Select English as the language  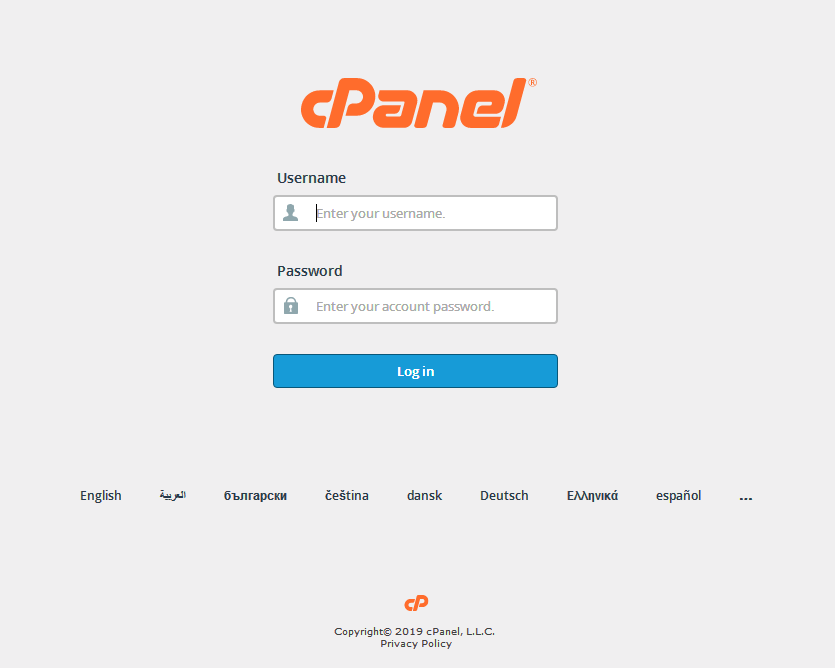click(101, 496)
